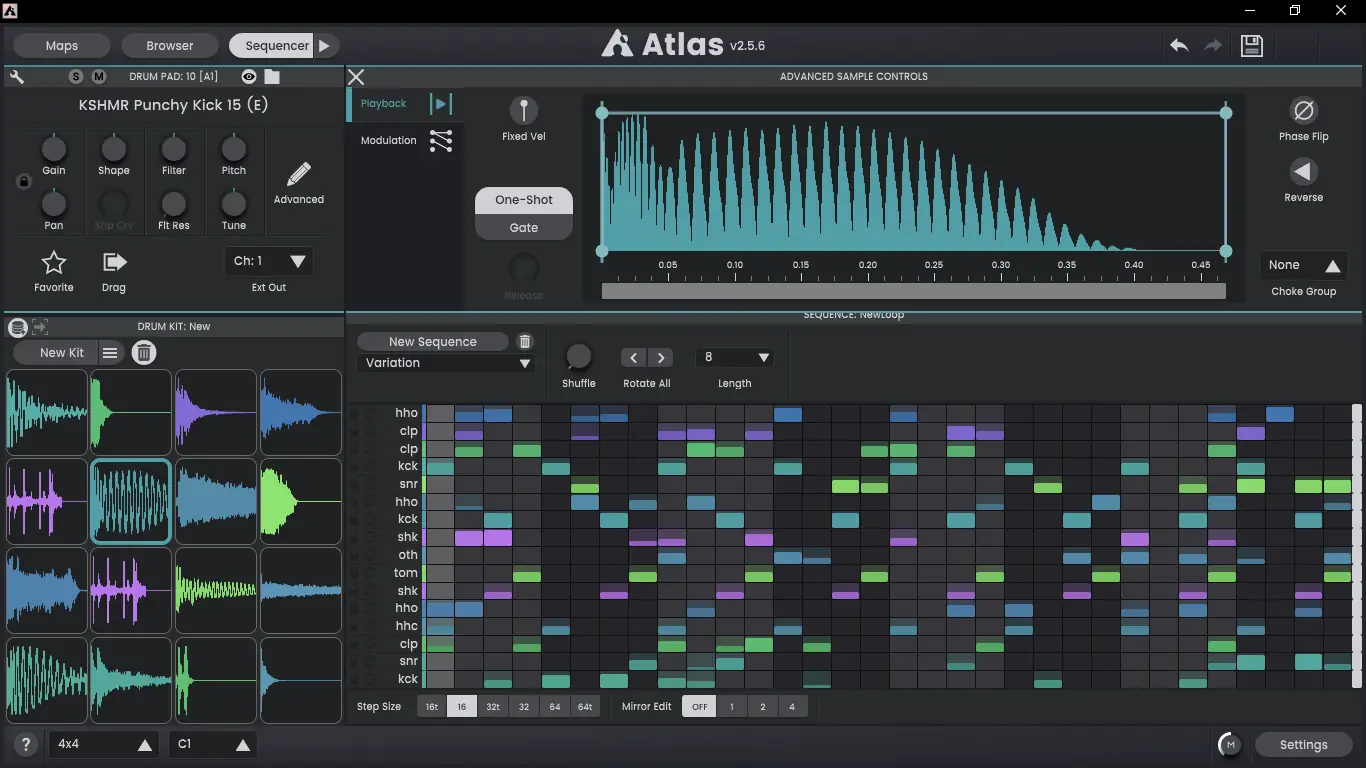This screenshot has width=1366, height=768.
Task: Set step size to 64
Action: [554, 707]
